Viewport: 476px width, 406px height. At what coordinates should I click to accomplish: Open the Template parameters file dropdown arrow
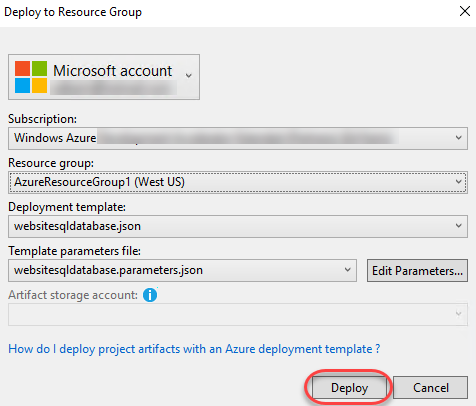pos(348,270)
